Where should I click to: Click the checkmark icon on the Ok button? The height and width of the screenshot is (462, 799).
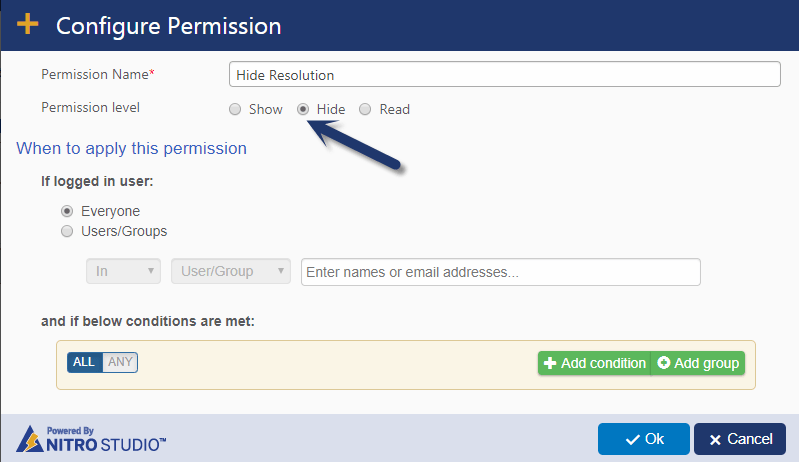[x=632, y=439]
